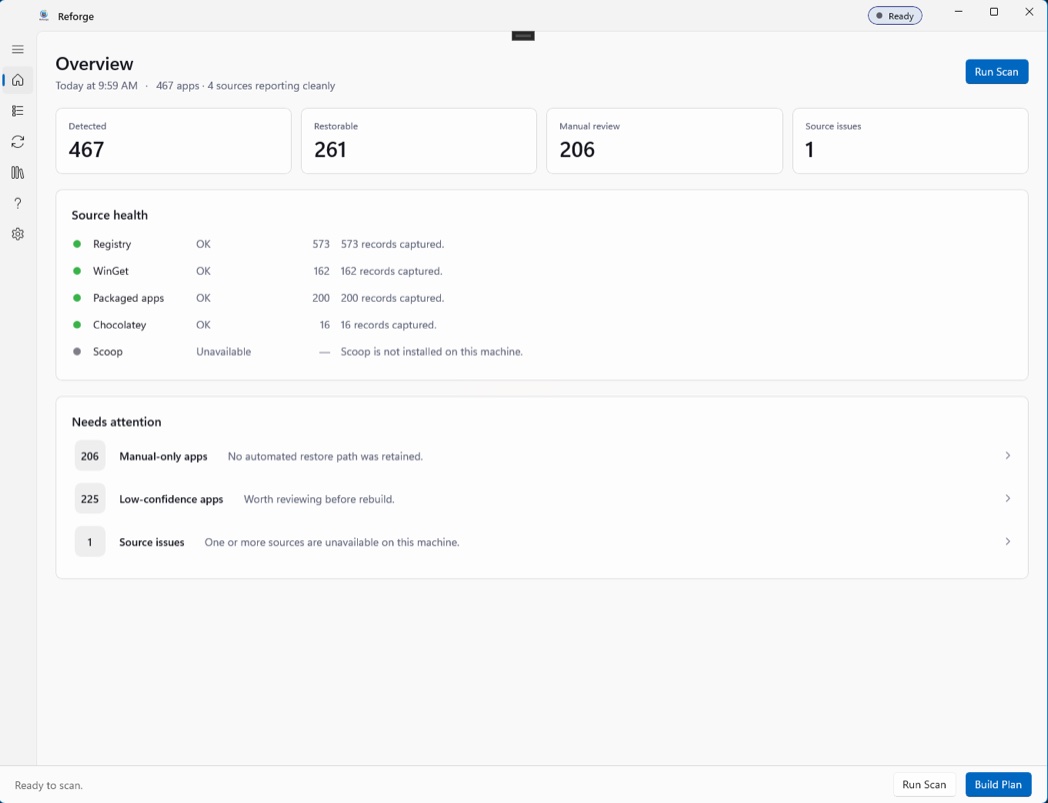Click the Reforge app icon in title bar
Viewport: 1048px width, 803px height.
pos(44,16)
